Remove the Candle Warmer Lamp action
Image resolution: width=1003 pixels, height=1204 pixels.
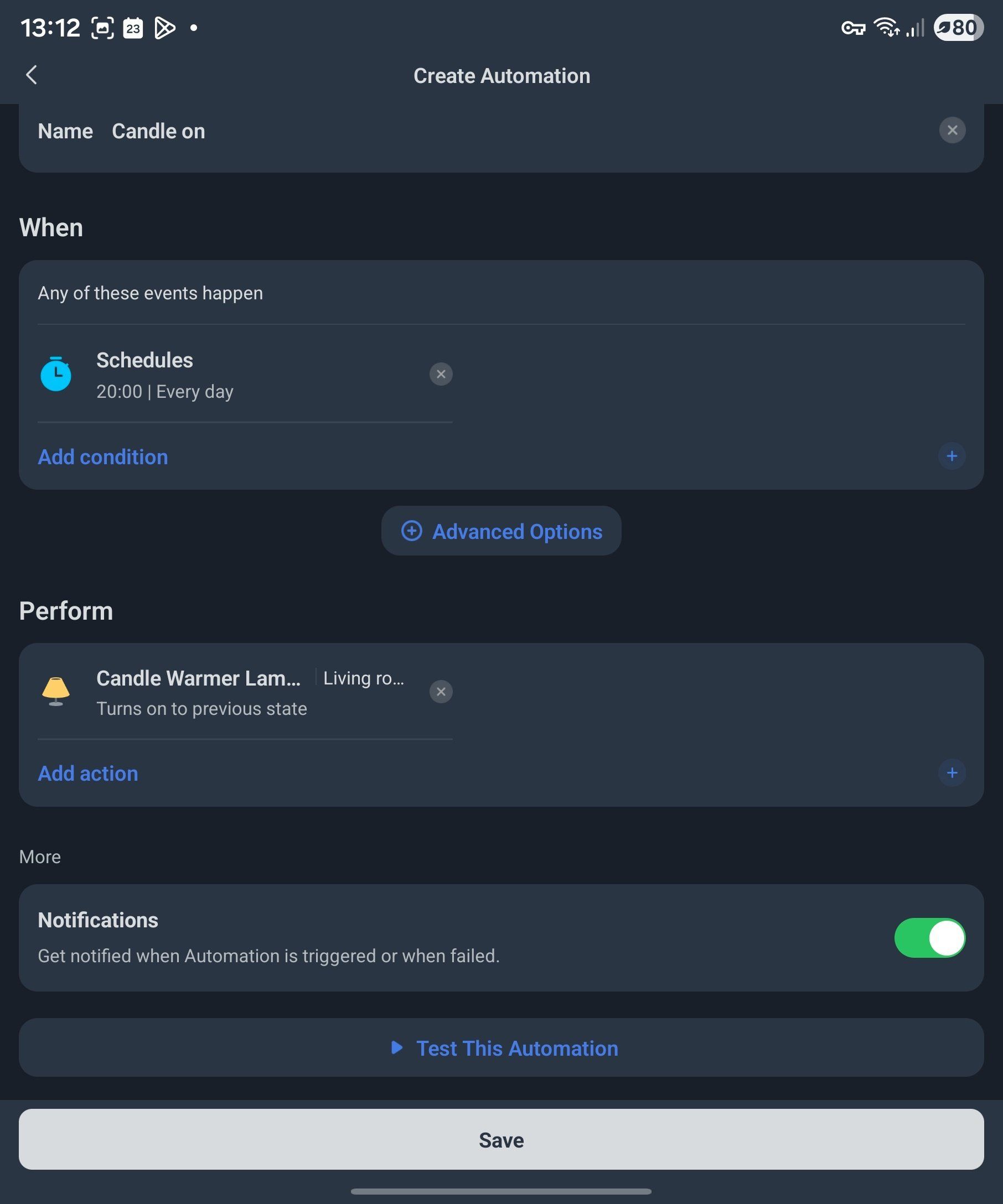point(441,692)
